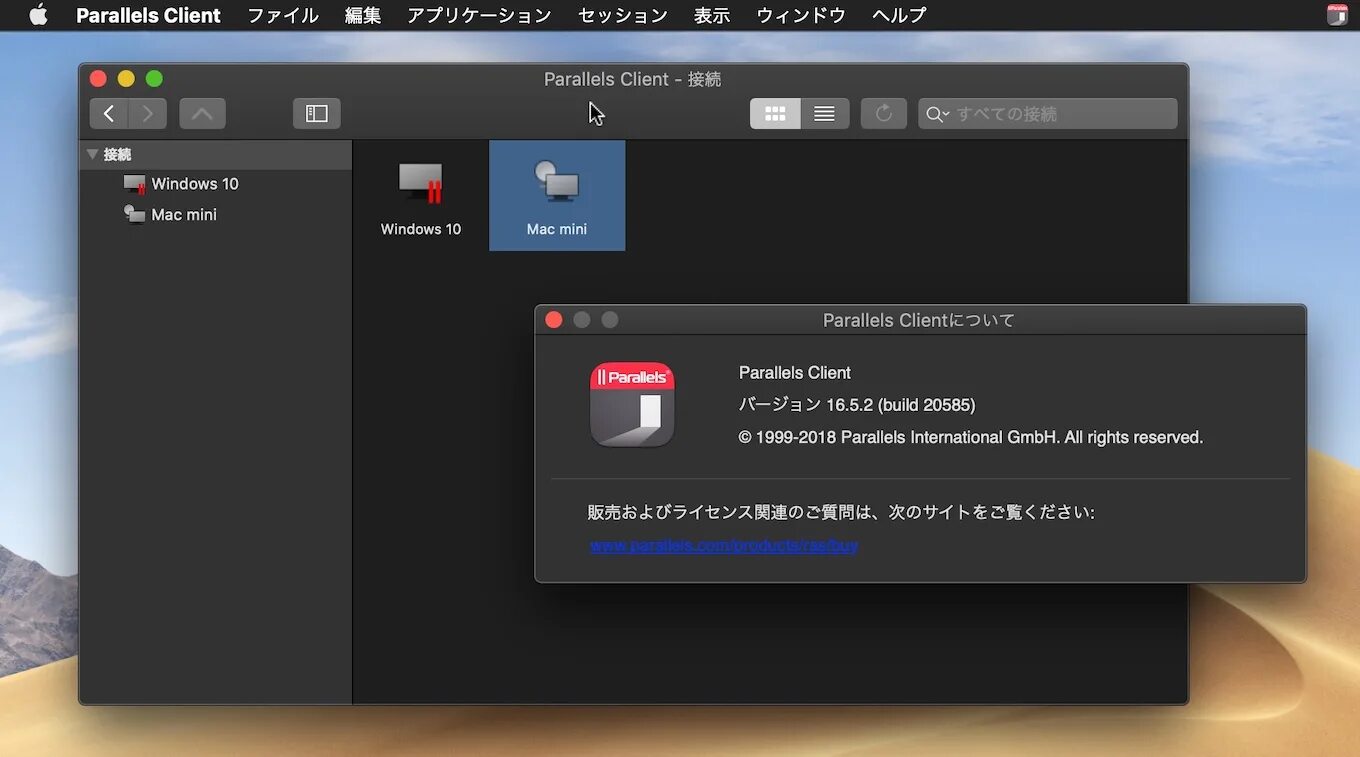Switch to list view
Image resolution: width=1360 pixels, height=757 pixels.
[x=824, y=114]
